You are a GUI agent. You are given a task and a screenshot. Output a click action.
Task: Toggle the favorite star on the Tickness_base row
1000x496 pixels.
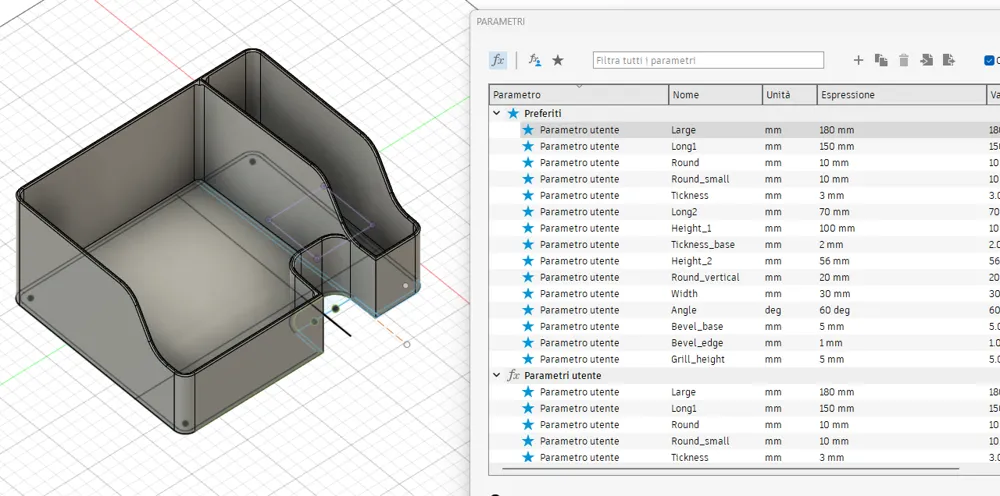[528, 245]
